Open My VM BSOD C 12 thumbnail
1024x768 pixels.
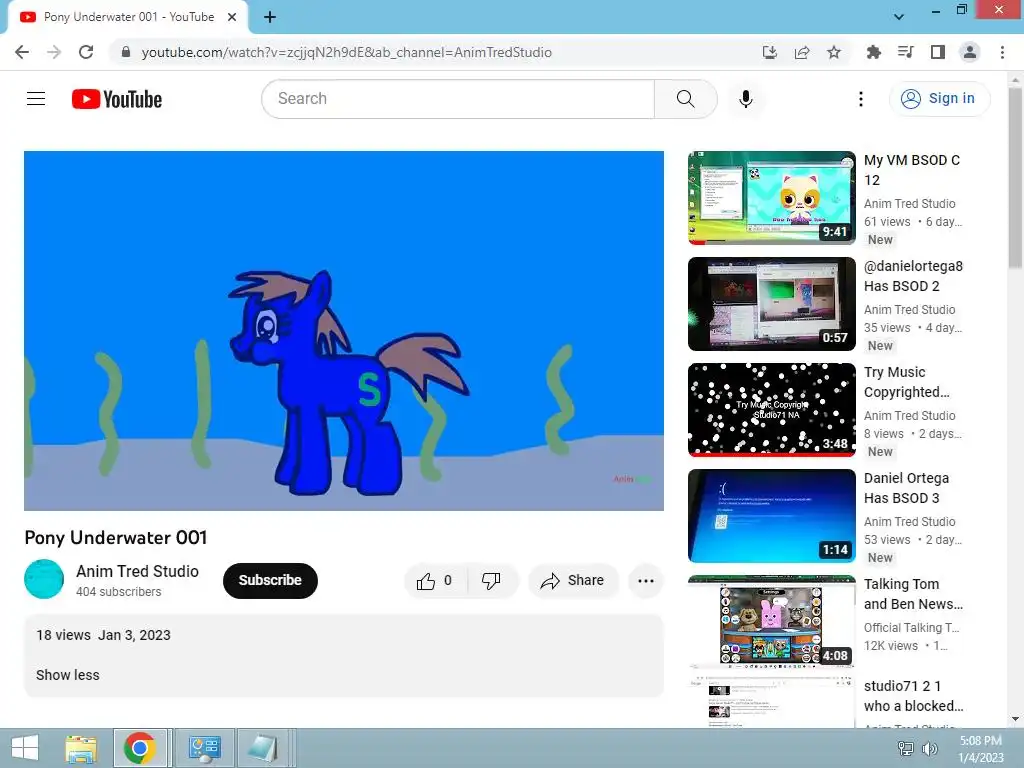(771, 199)
